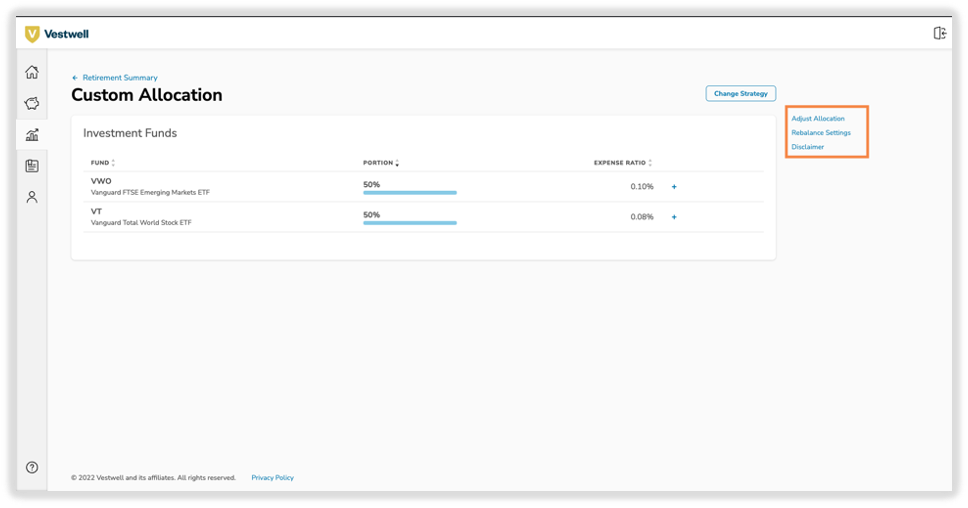Select the VWO fund ticker text
Screen dimensions: 968x508
(x=101, y=181)
